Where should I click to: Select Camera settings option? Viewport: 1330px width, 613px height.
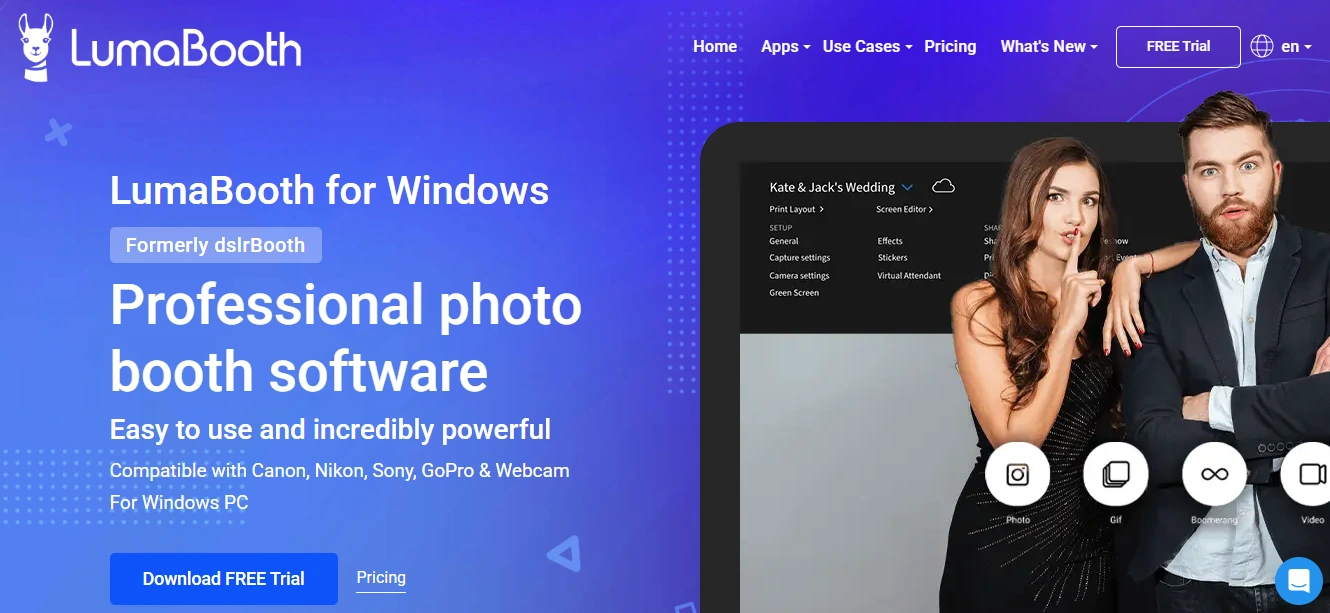point(799,275)
